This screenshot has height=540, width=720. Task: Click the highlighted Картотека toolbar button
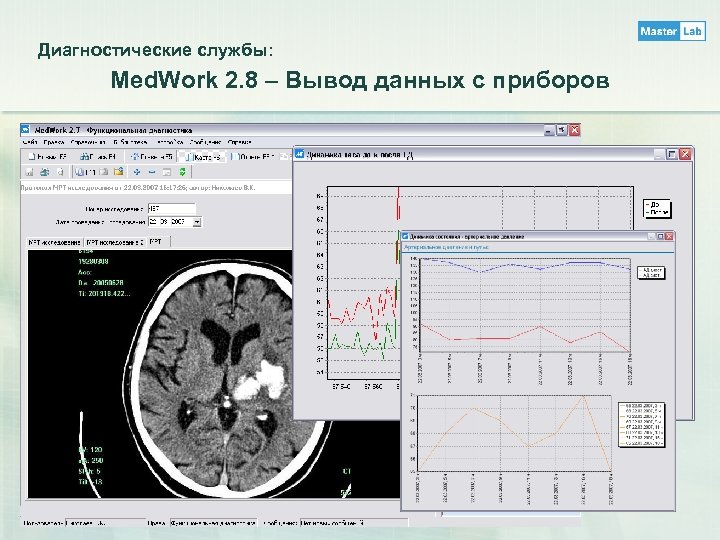pyautogui.click(x=202, y=157)
